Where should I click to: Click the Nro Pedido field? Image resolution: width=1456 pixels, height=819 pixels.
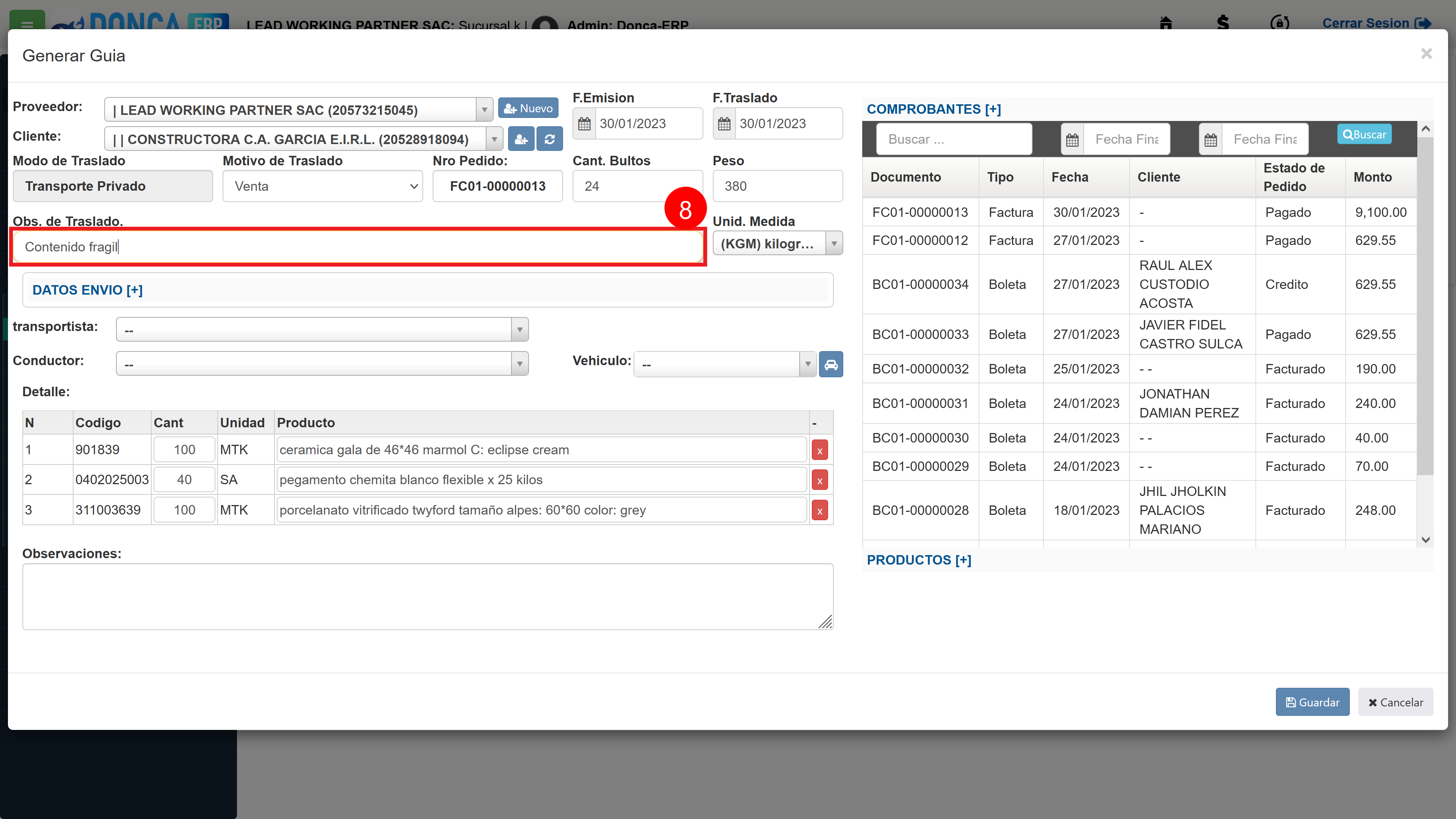[x=497, y=186]
